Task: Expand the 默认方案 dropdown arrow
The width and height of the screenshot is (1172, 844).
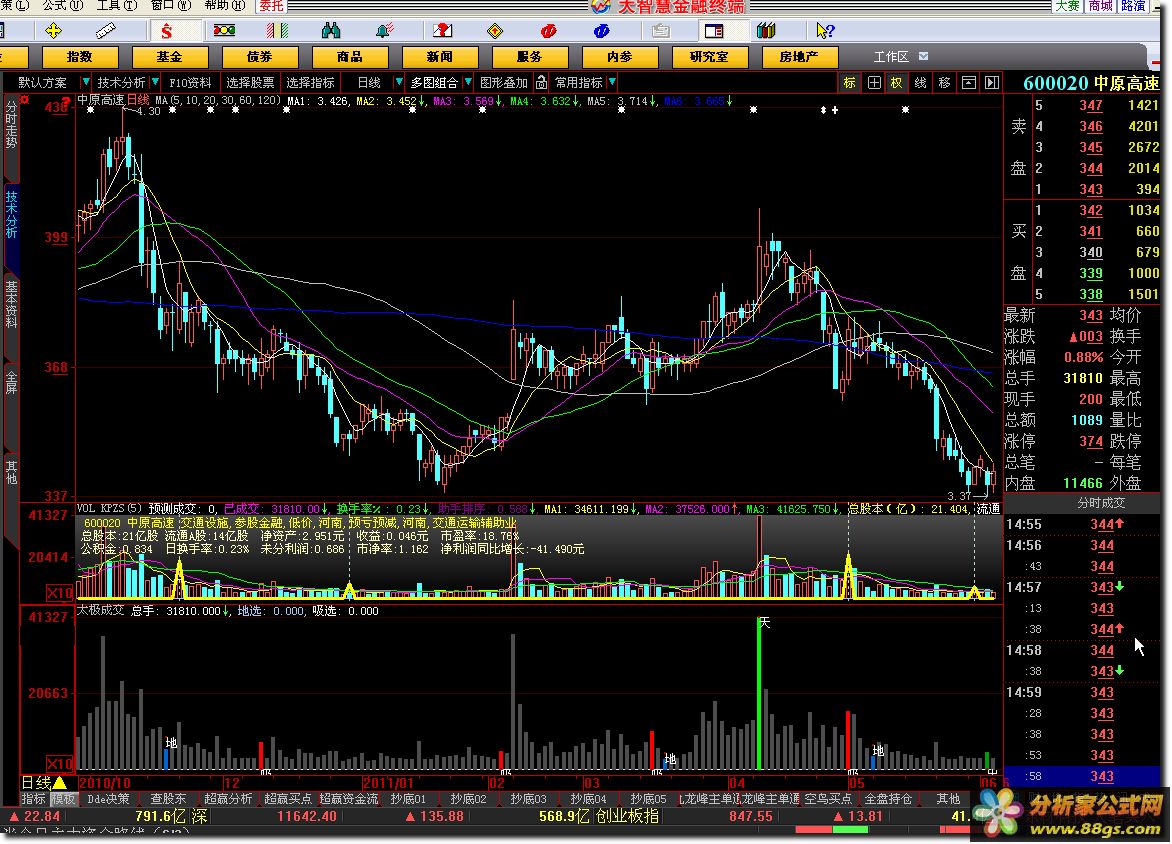Action: pos(86,82)
